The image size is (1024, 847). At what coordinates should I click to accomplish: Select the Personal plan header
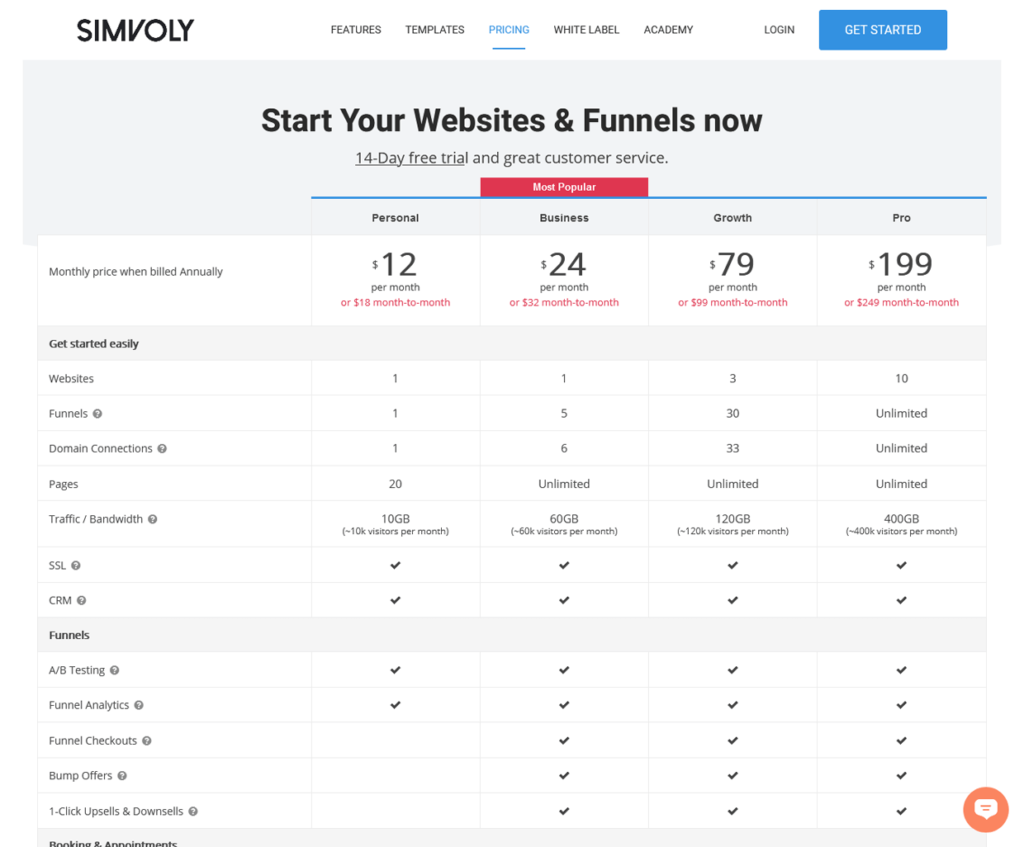(395, 218)
